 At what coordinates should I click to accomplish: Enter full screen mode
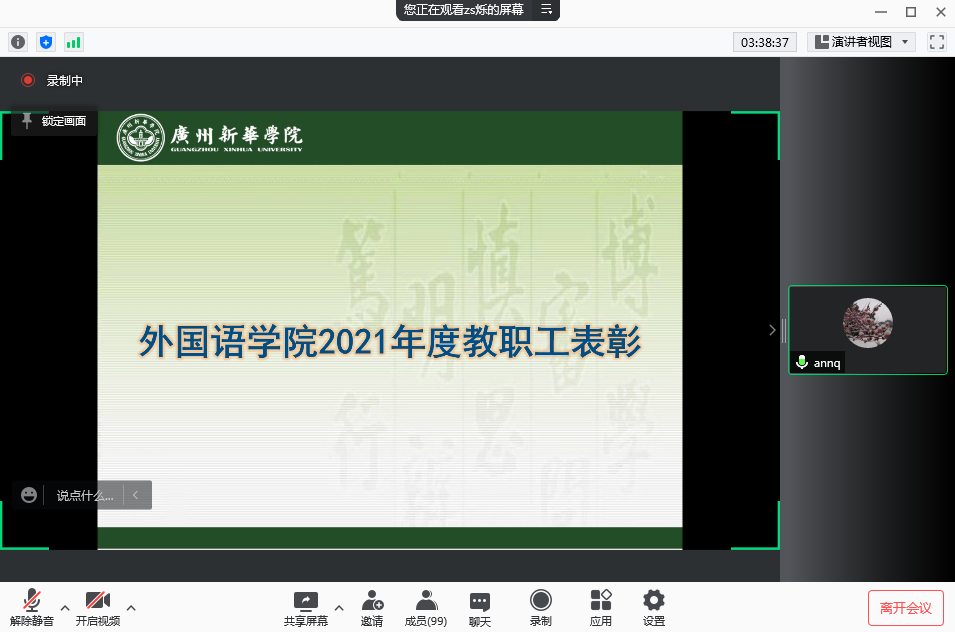936,42
